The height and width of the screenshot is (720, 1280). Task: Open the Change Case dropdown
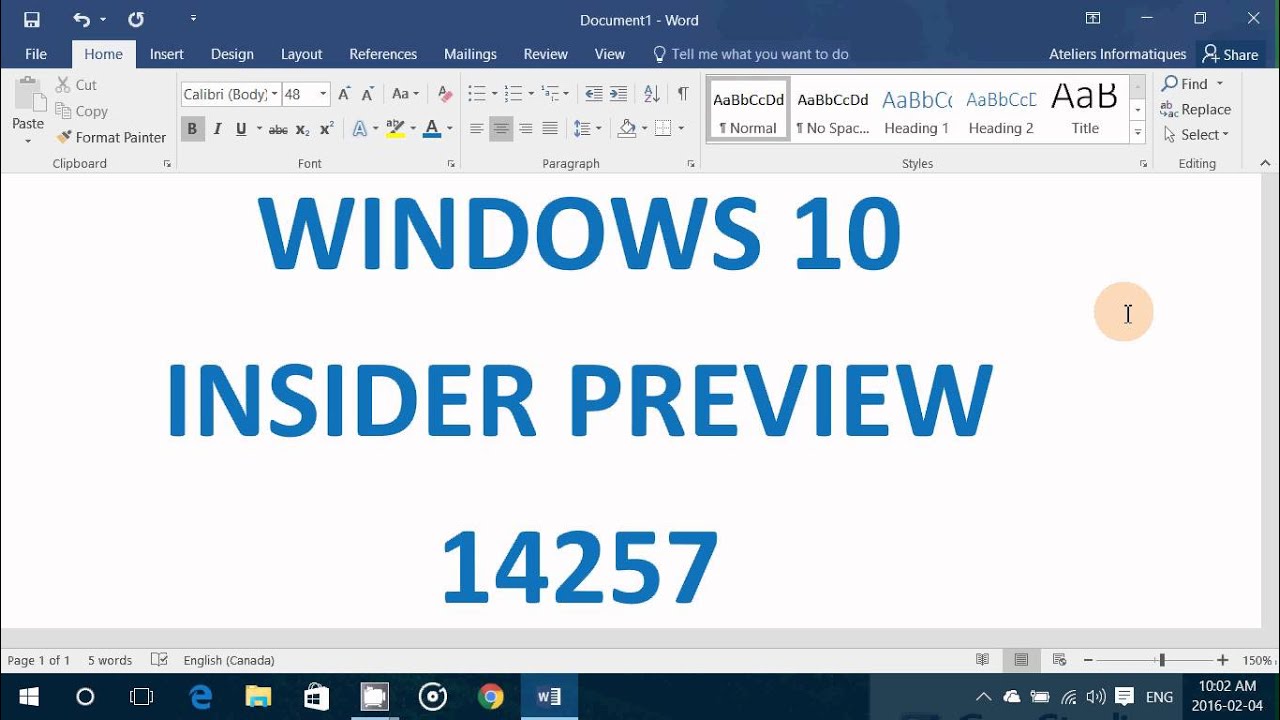[x=405, y=94]
